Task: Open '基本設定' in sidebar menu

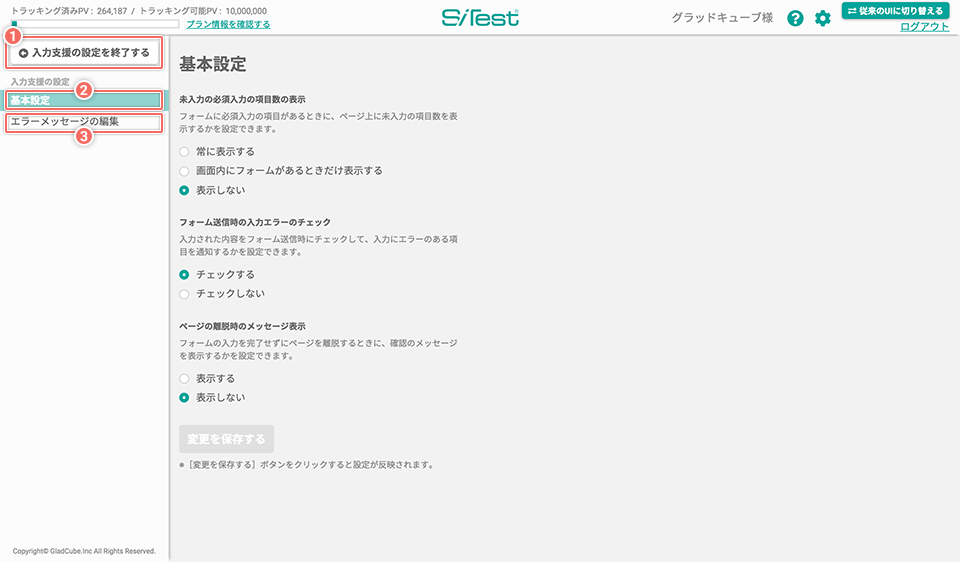Action: pyautogui.click(x=84, y=101)
